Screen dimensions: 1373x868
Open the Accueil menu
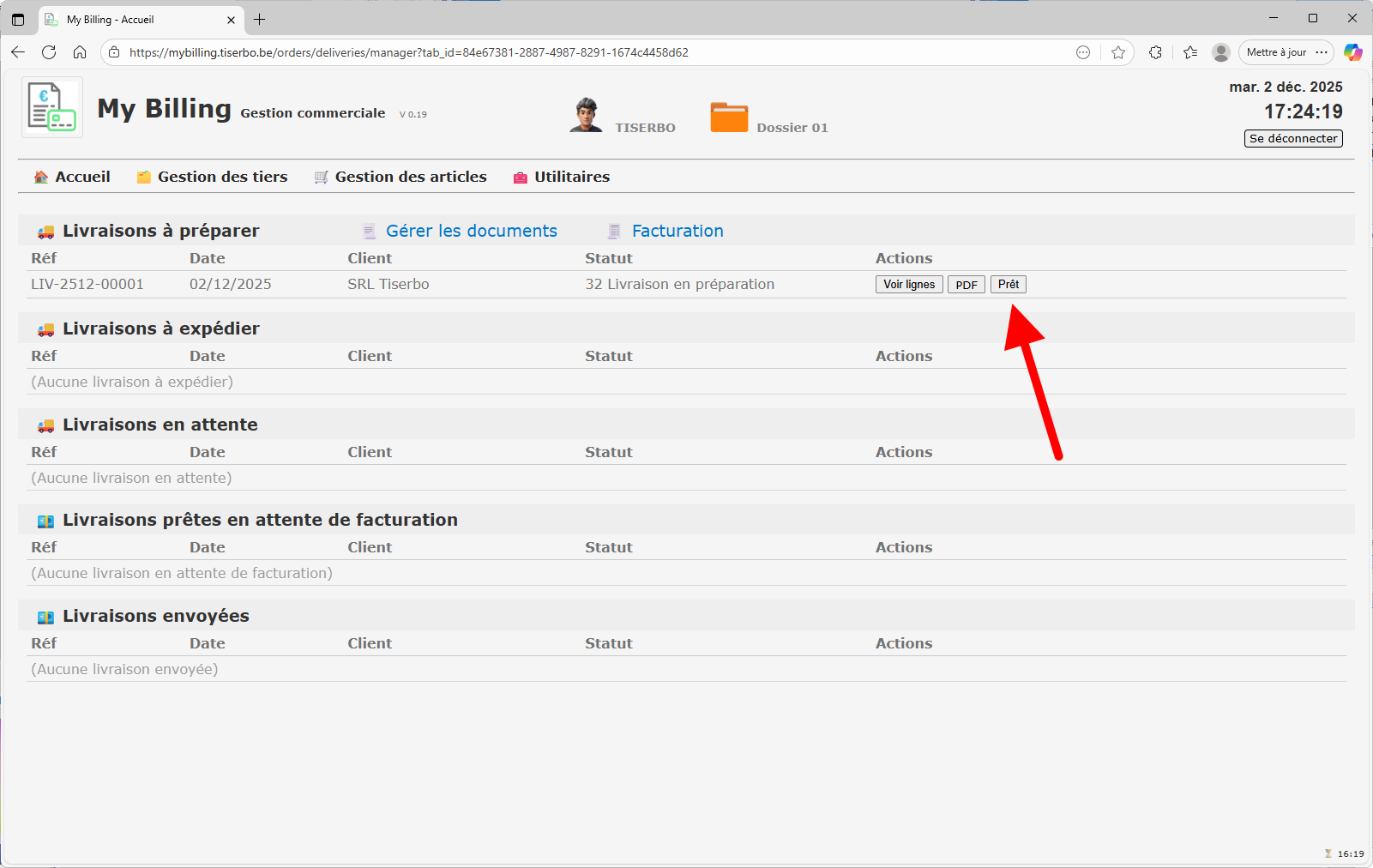click(x=72, y=177)
